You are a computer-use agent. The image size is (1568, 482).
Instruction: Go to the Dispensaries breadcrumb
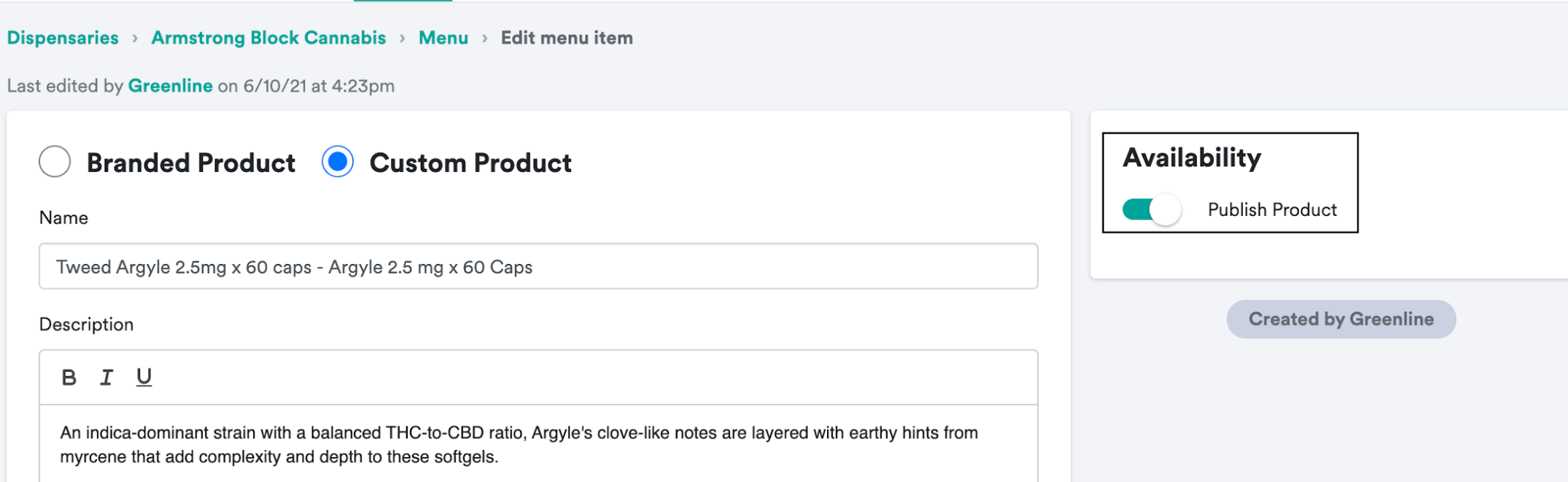point(63,38)
